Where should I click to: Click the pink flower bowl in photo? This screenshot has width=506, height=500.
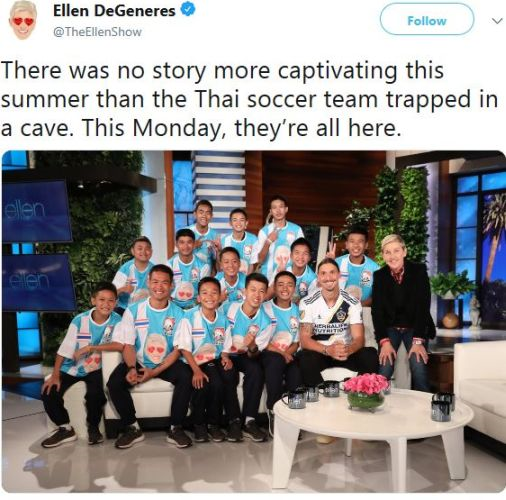click(x=366, y=391)
